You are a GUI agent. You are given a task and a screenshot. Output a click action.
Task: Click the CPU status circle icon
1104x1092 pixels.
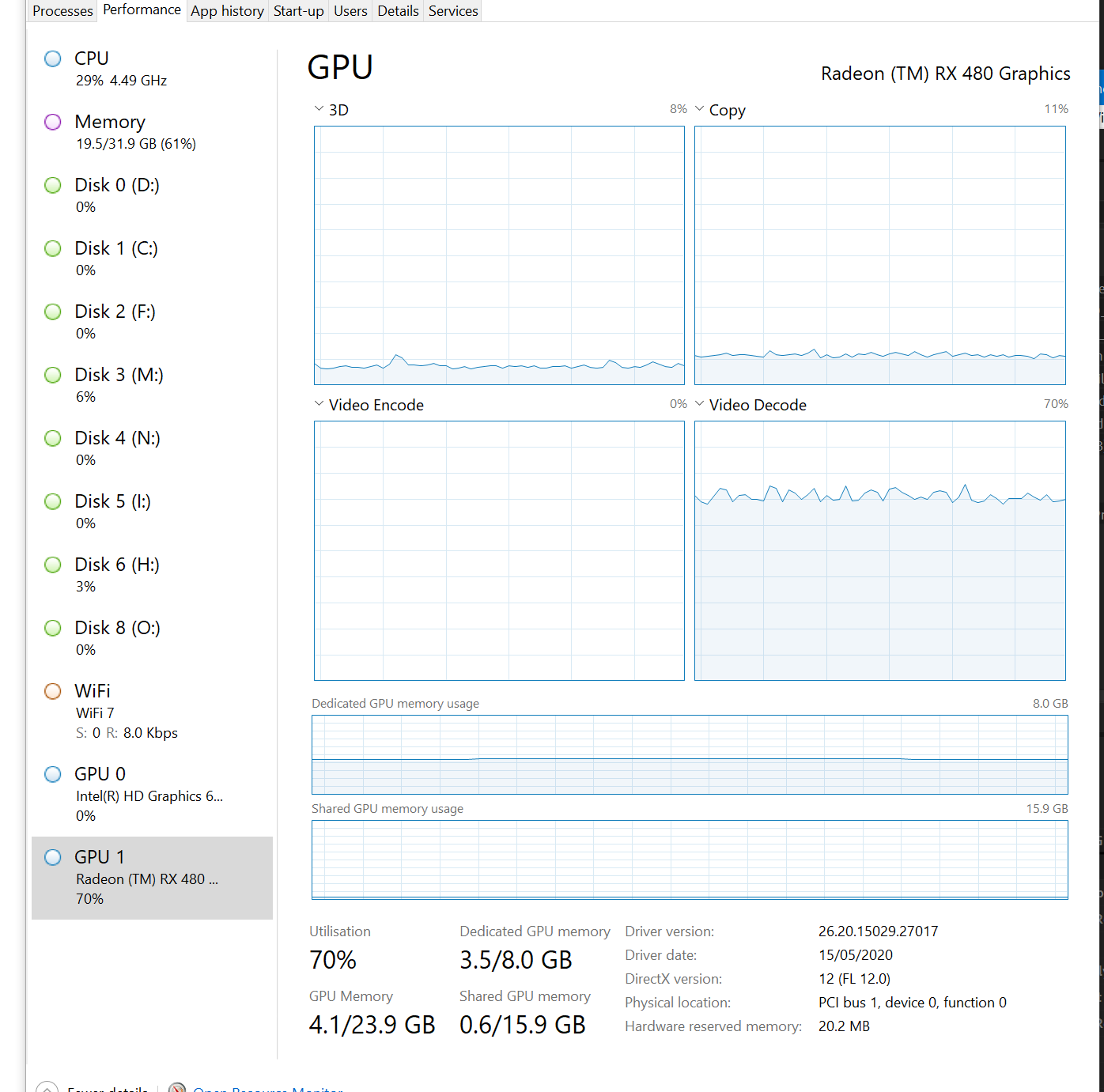point(52,58)
